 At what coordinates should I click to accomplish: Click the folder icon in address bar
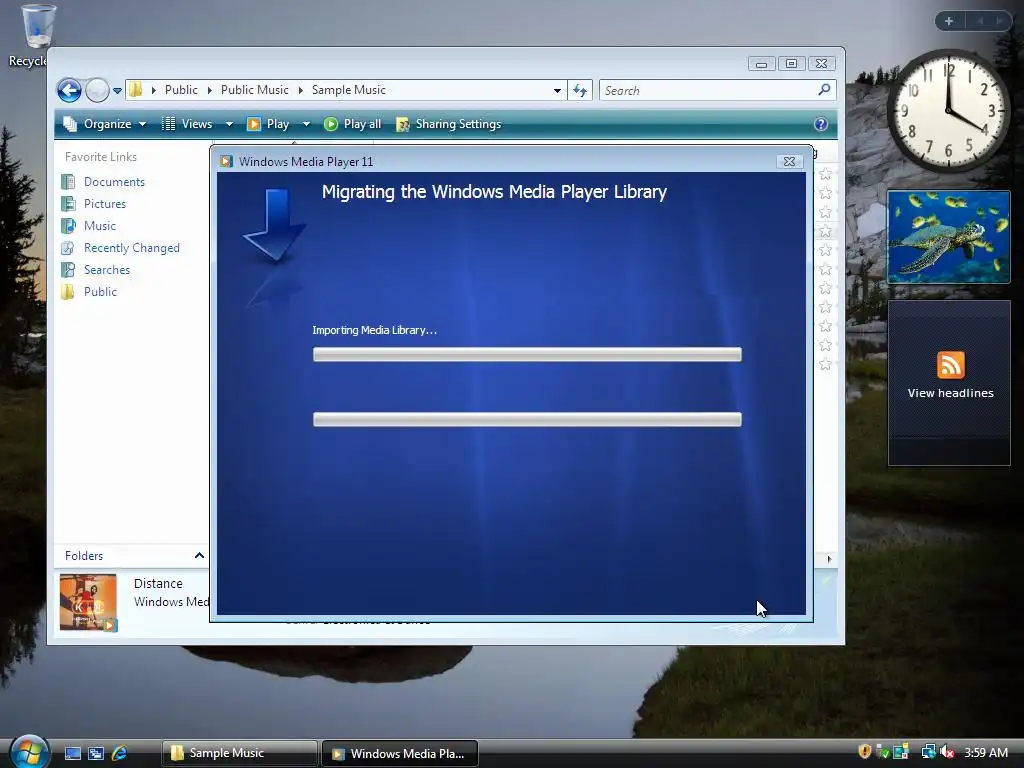135,89
